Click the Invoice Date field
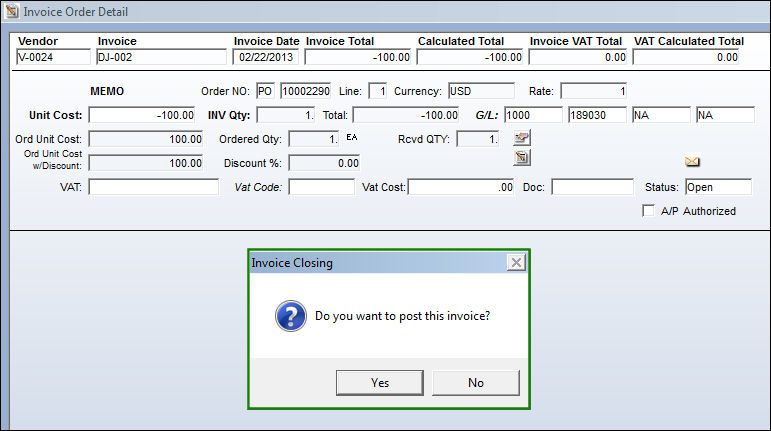The width and height of the screenshot is (771, 431). pos(266,57)
